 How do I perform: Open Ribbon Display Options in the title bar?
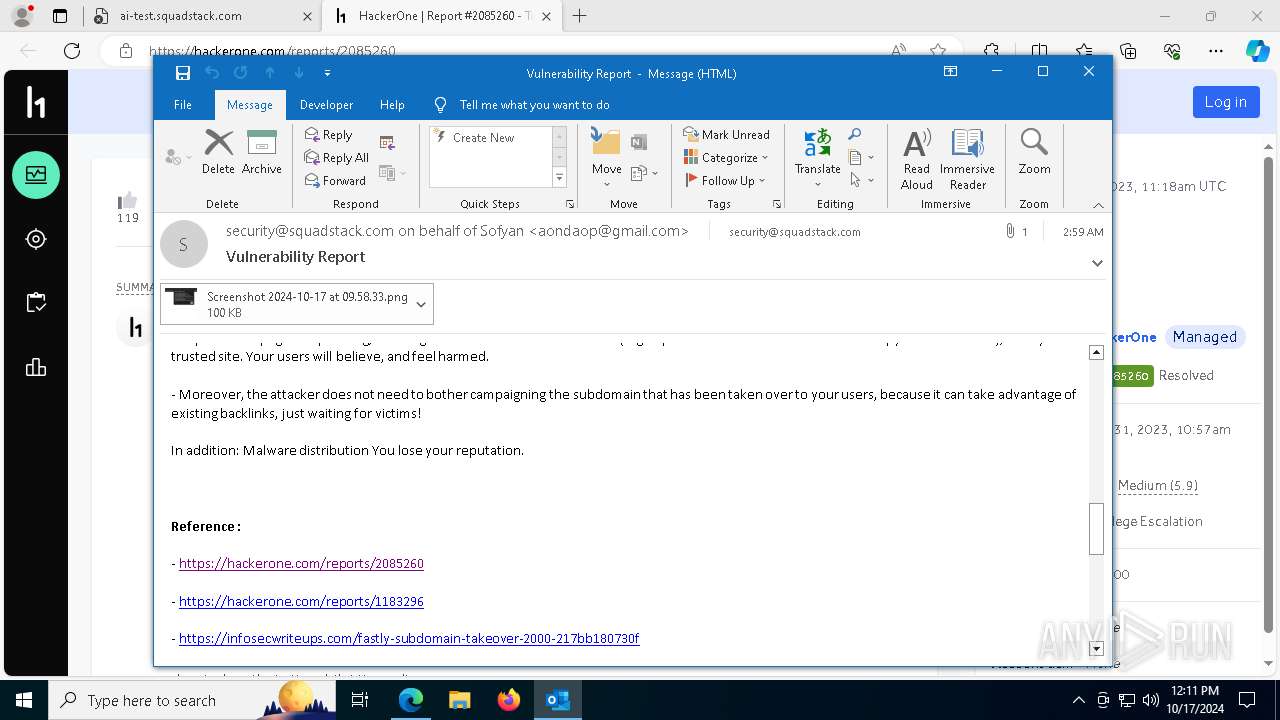click(x=950, y=72)
